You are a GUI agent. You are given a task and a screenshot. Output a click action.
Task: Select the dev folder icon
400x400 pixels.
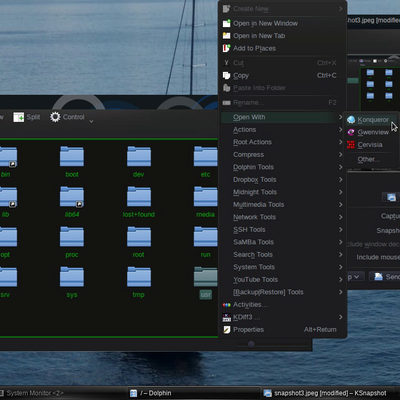pos(139,156)
